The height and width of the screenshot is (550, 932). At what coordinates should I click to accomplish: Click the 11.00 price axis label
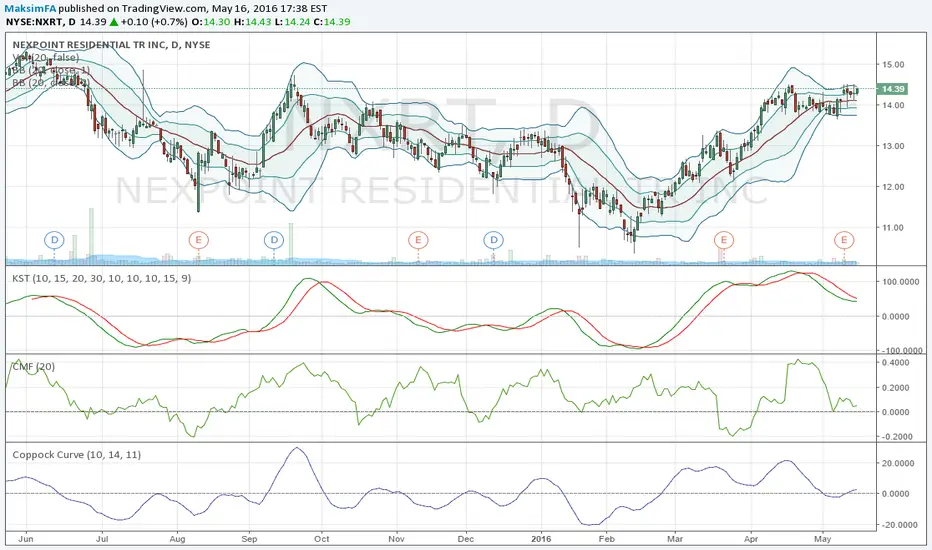(893, 227)
